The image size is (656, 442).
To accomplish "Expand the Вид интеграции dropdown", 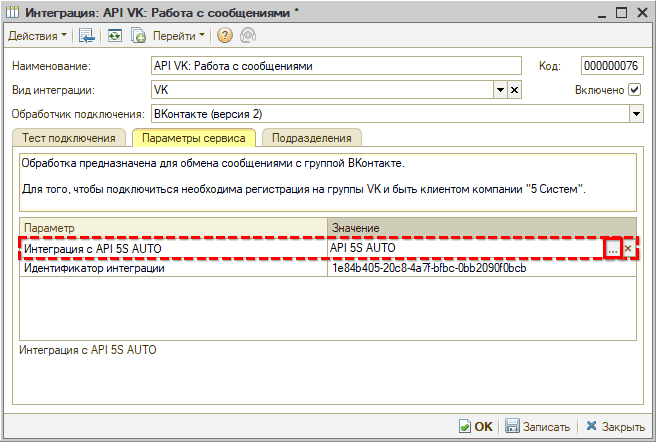I will pos(501,90).
